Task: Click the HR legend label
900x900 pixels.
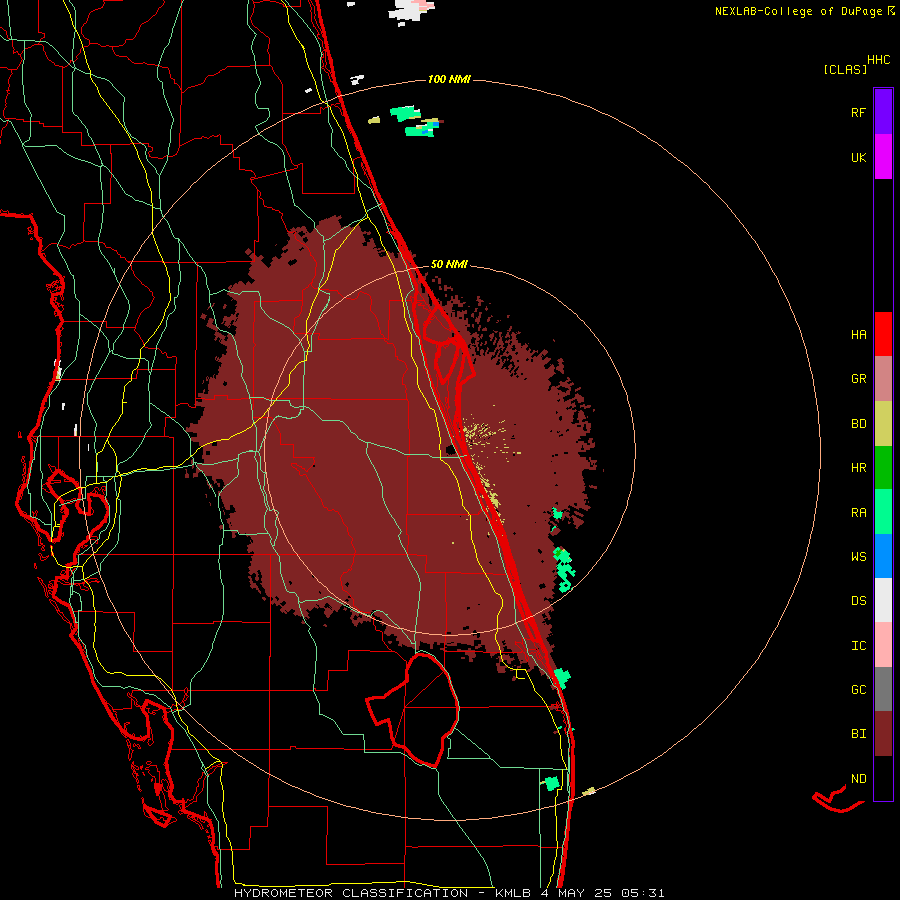Action: [858, 468]
